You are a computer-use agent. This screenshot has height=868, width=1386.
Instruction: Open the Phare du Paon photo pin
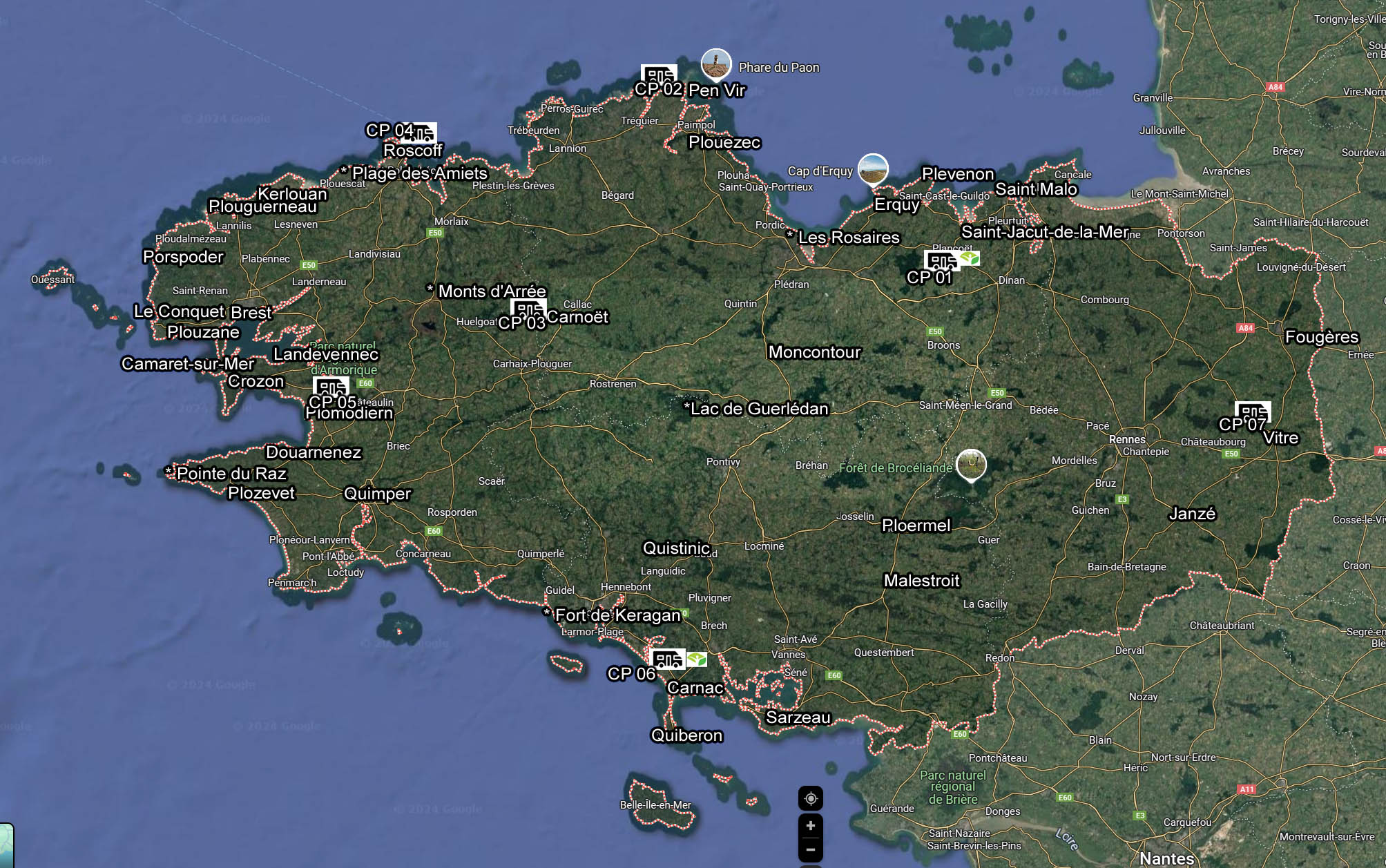pos(716,64)
